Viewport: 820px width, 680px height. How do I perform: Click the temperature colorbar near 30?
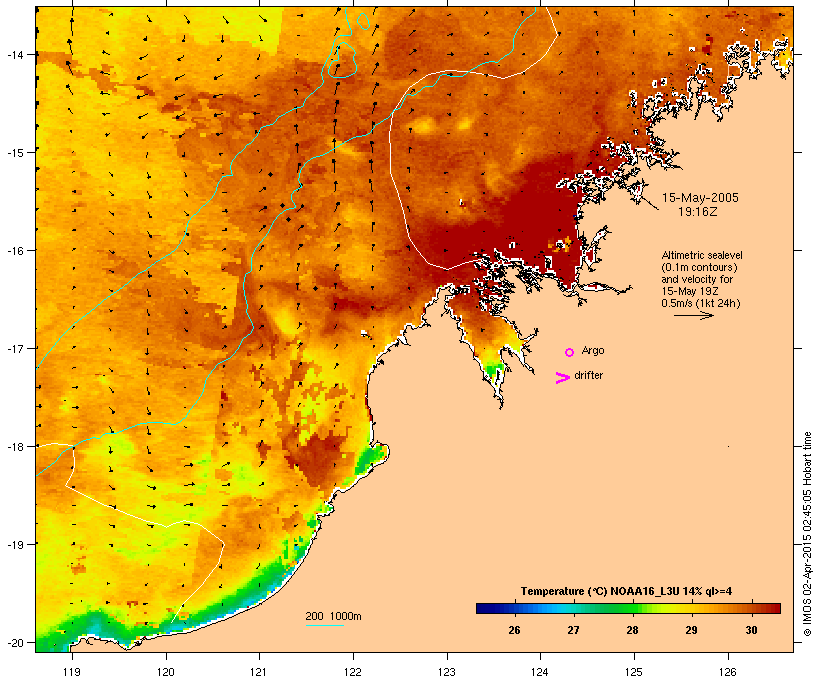[751, 608]
